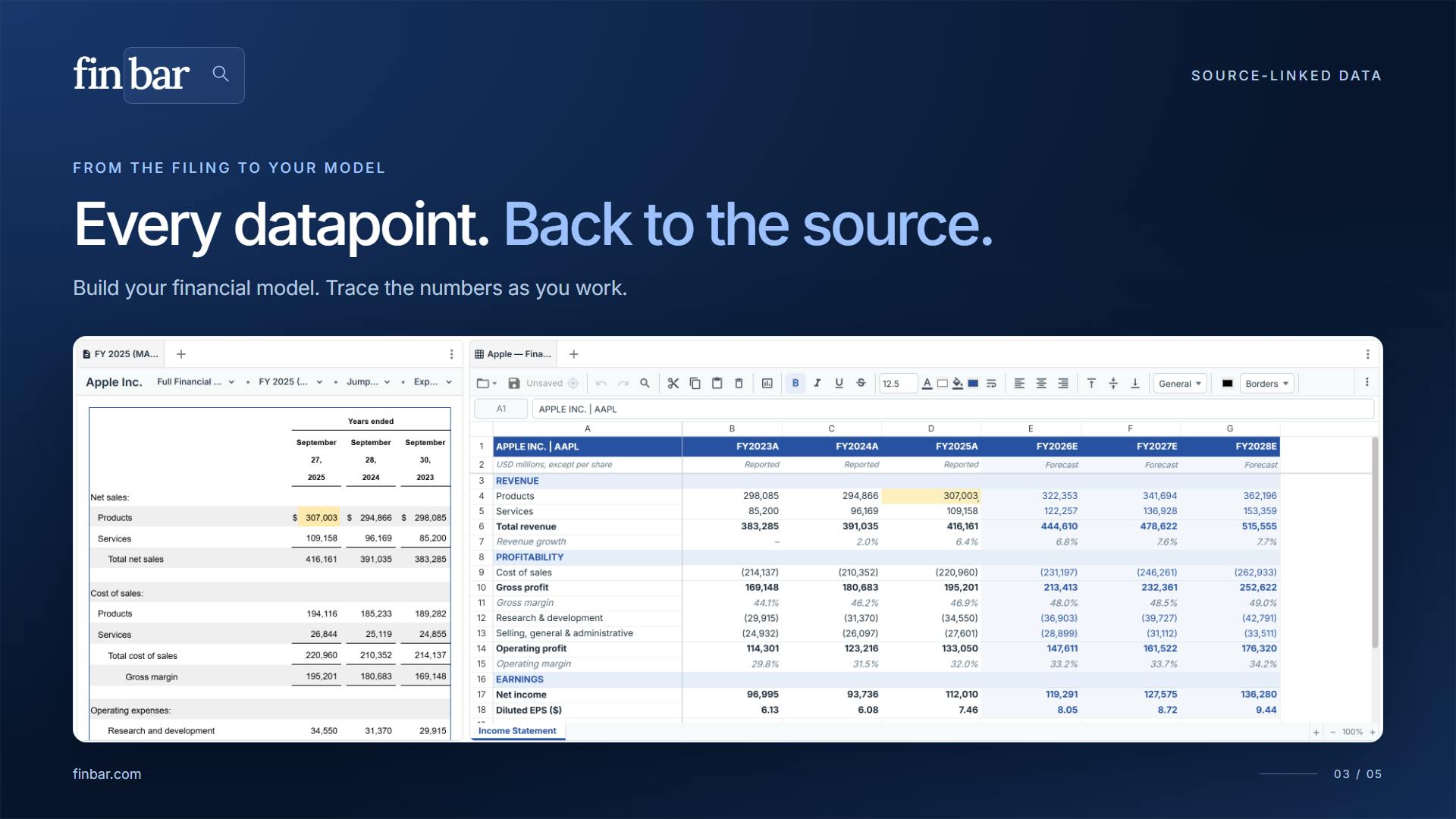
Task: Click the A1 cell reference box
Action: (501, 409)
